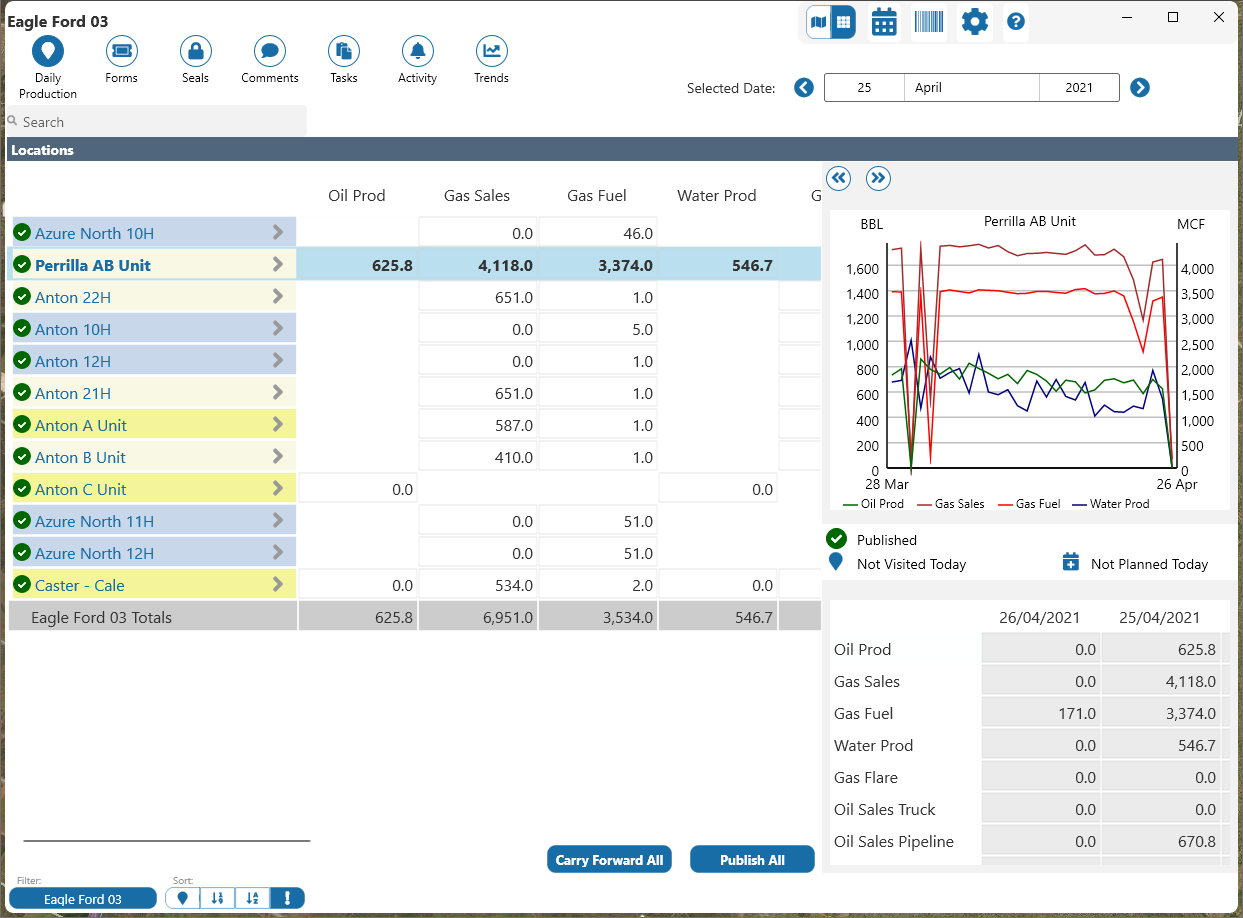Open the Caster - Cale location
1243x918 pixels.
pyautogui.click(x=80, y=585)
